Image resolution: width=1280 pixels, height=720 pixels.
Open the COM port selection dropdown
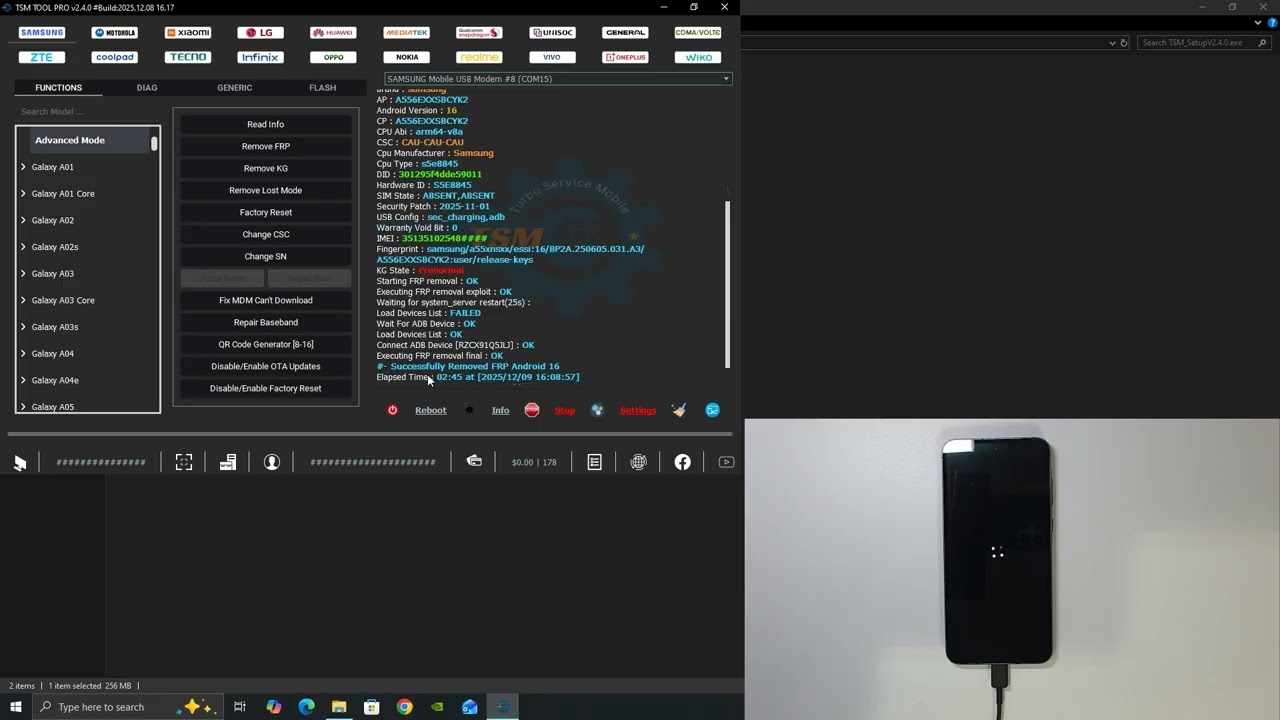[x=558, y=79]
